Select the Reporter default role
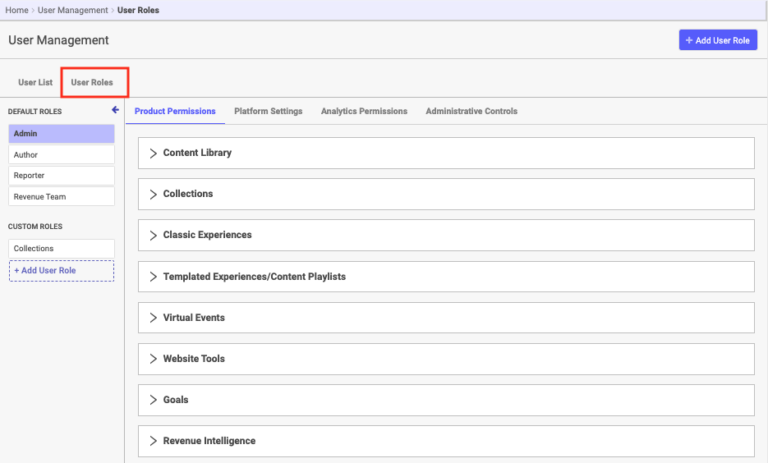 pyautogui.click(x=61, y=175)
